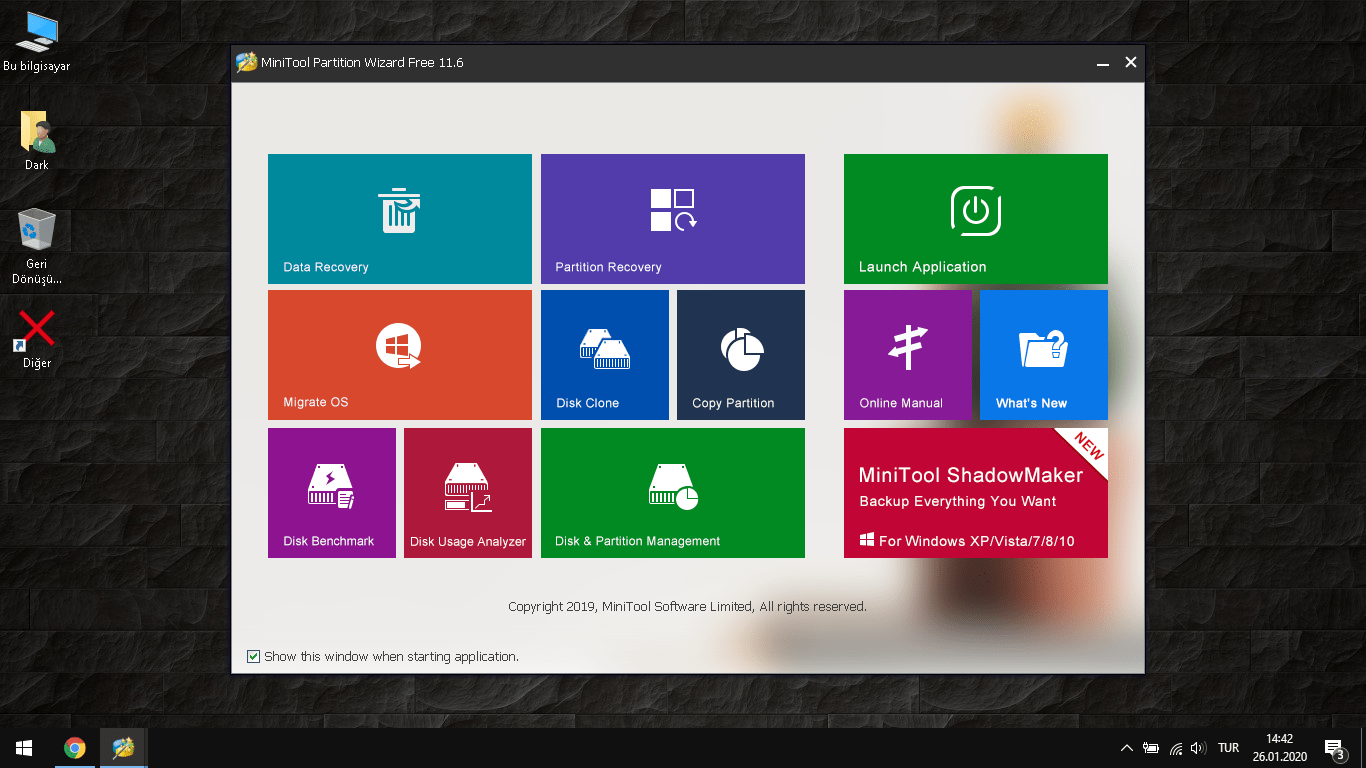Select the Geri Dönüşüm recycle bin icon
The height and width of the screenshot is (768, 1366).
[37, 246]
